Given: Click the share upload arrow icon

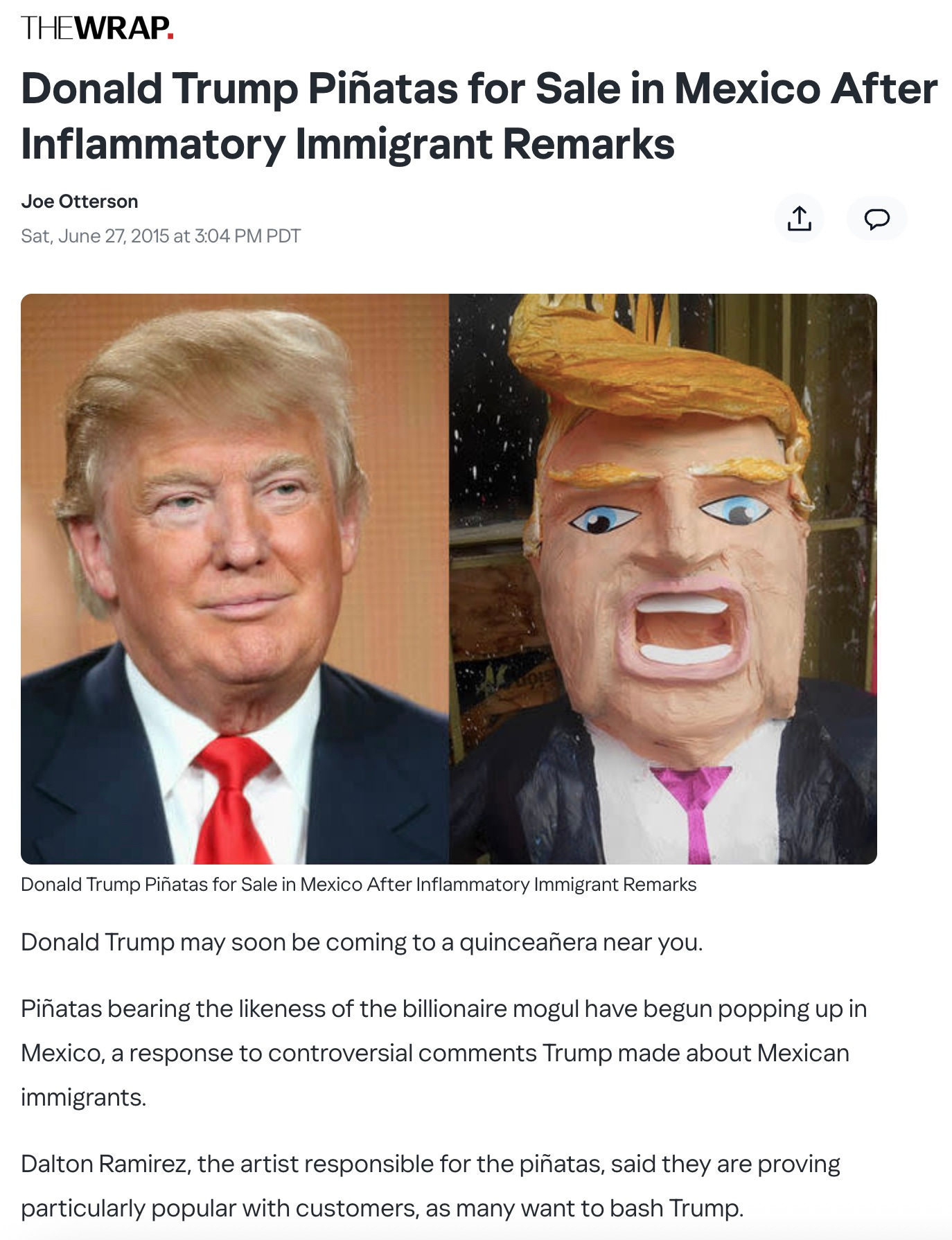Looking at the screenshot, I should point(799,218).
